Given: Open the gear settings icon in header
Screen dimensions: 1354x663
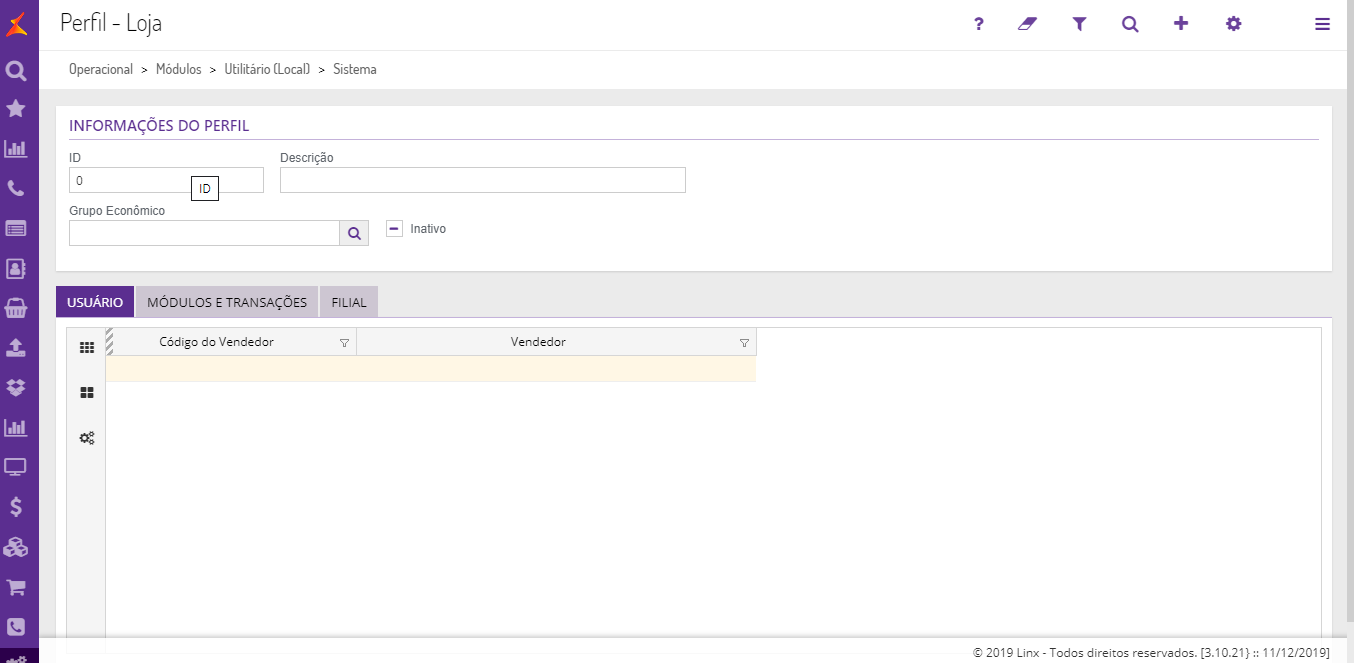Looking at the screenshot, I should [x=1234, y=24].
